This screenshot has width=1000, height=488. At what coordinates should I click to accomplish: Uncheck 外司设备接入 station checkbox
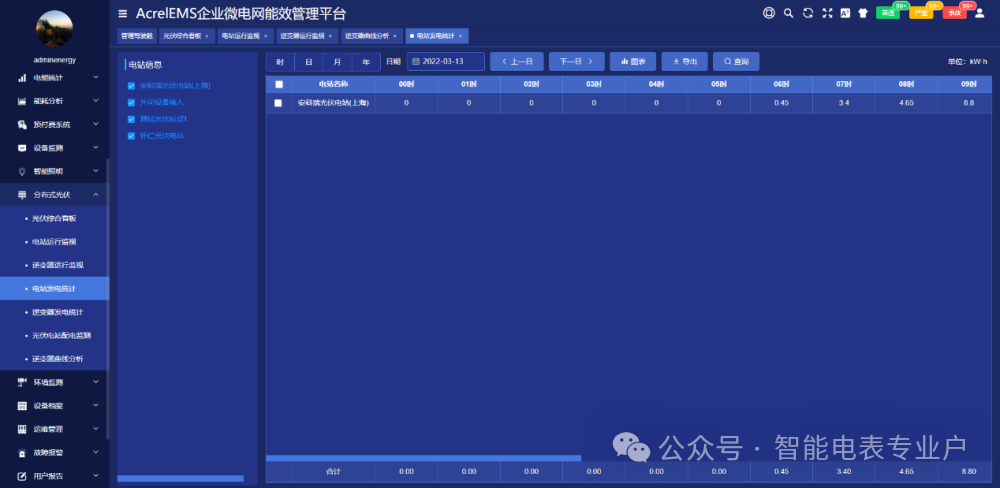pos(131,102)
